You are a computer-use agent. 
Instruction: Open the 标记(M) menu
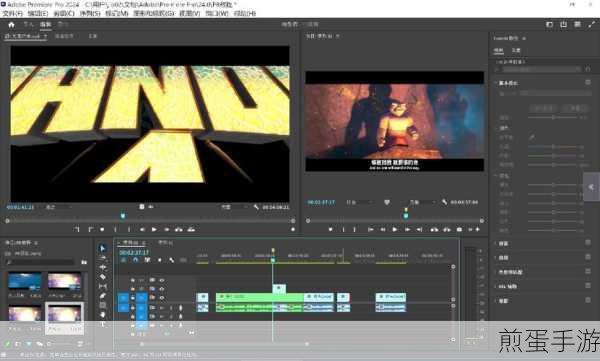(x=117, y=13)
